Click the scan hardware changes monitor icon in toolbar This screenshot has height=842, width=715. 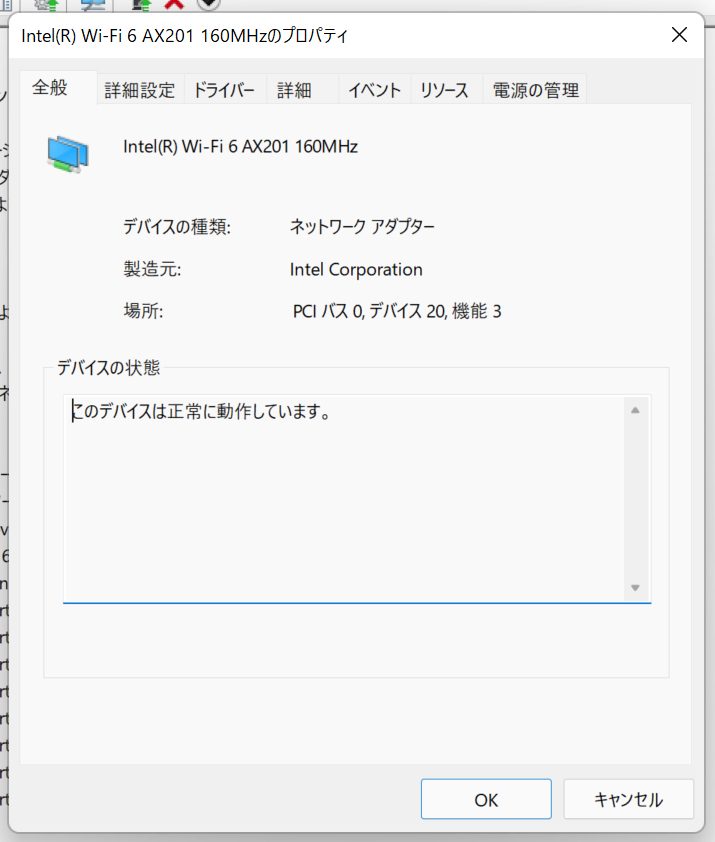point(92,4)
